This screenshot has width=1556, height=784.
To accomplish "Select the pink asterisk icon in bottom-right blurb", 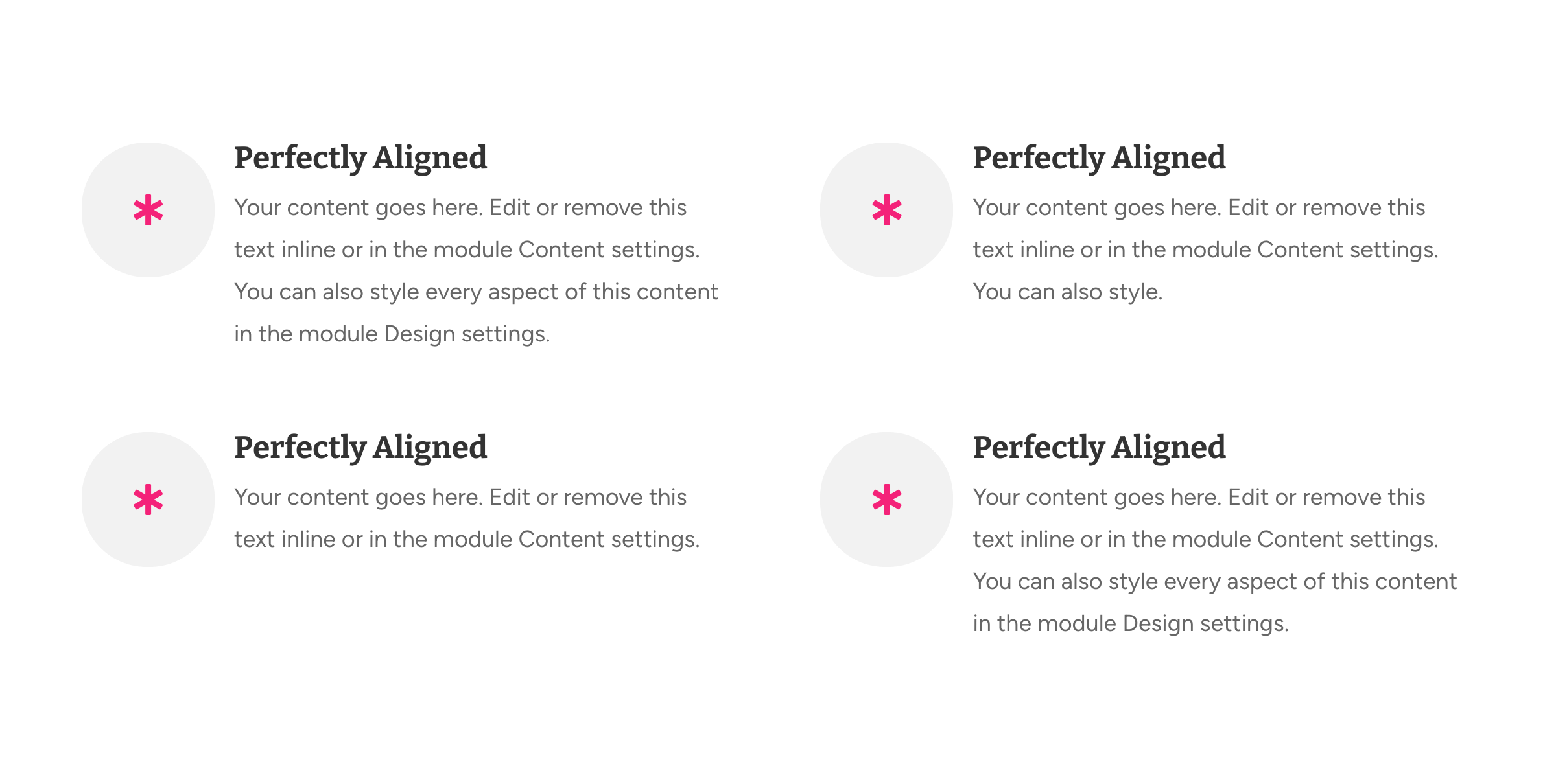I will [887, 500].
